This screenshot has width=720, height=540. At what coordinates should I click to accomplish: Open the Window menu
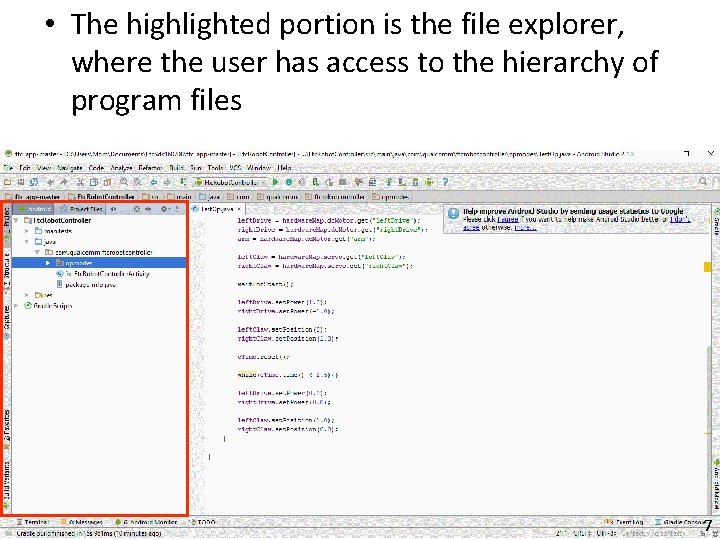[x=259, y=168]
